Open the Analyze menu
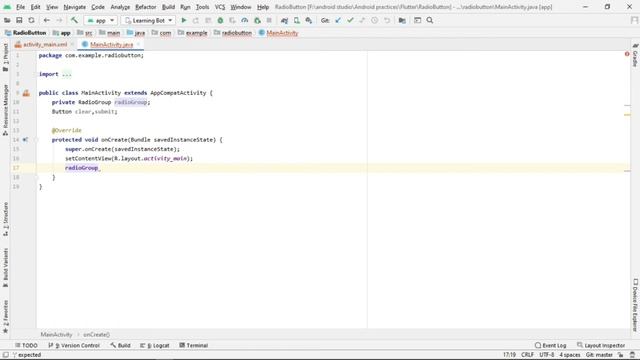640x360 pixels. pos(120,7)
